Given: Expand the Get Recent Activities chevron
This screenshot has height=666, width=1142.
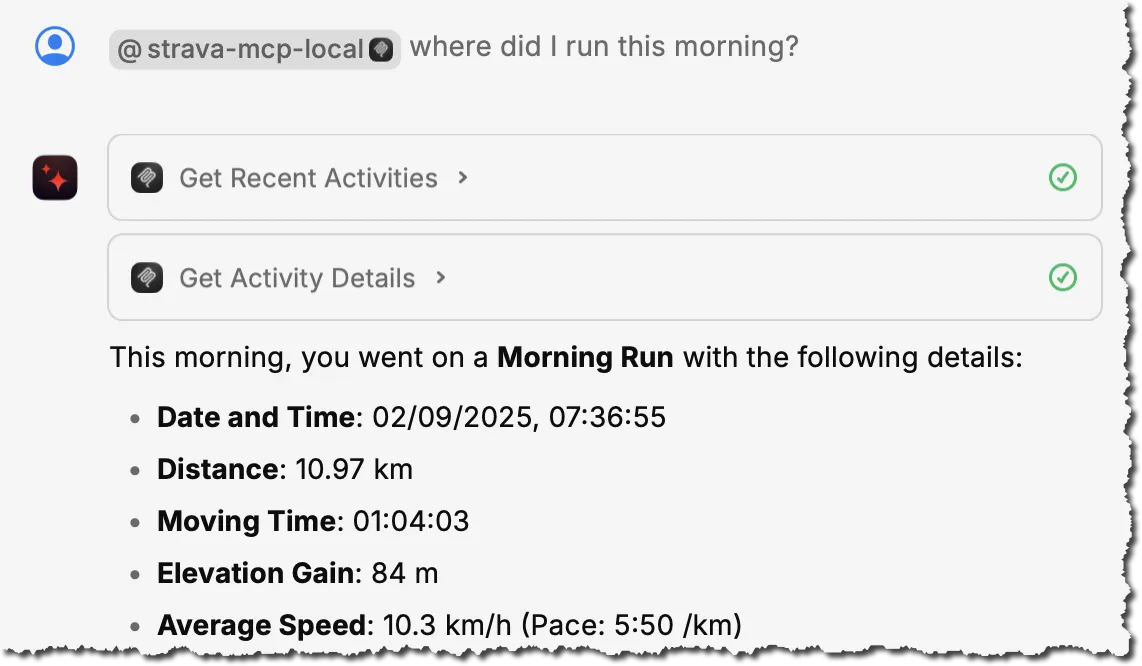Looking at the screenshot, I should (462, 178).
